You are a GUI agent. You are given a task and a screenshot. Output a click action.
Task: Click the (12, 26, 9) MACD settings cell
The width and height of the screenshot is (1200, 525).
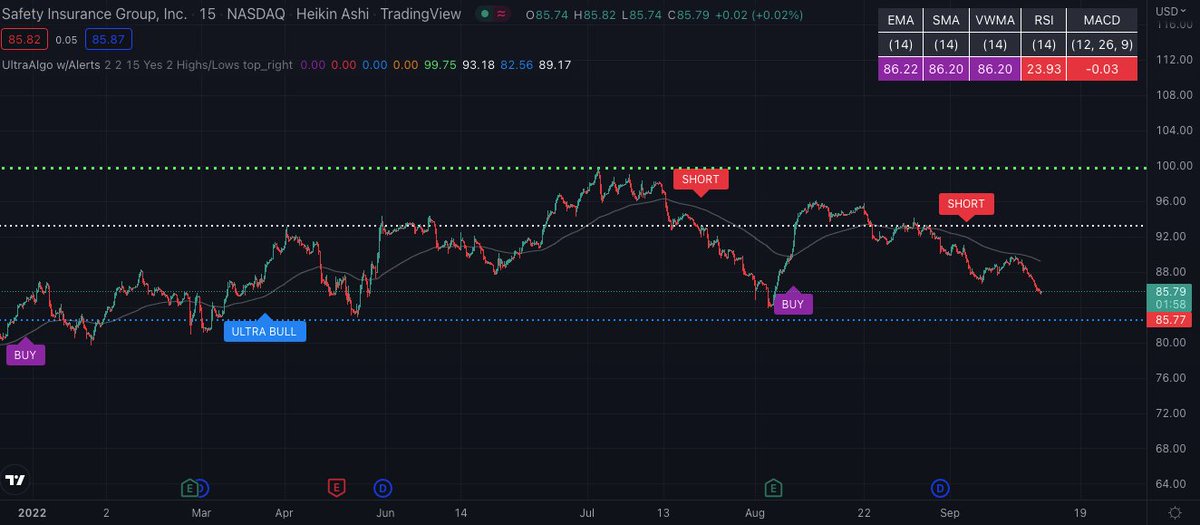tap(1101, 44)
